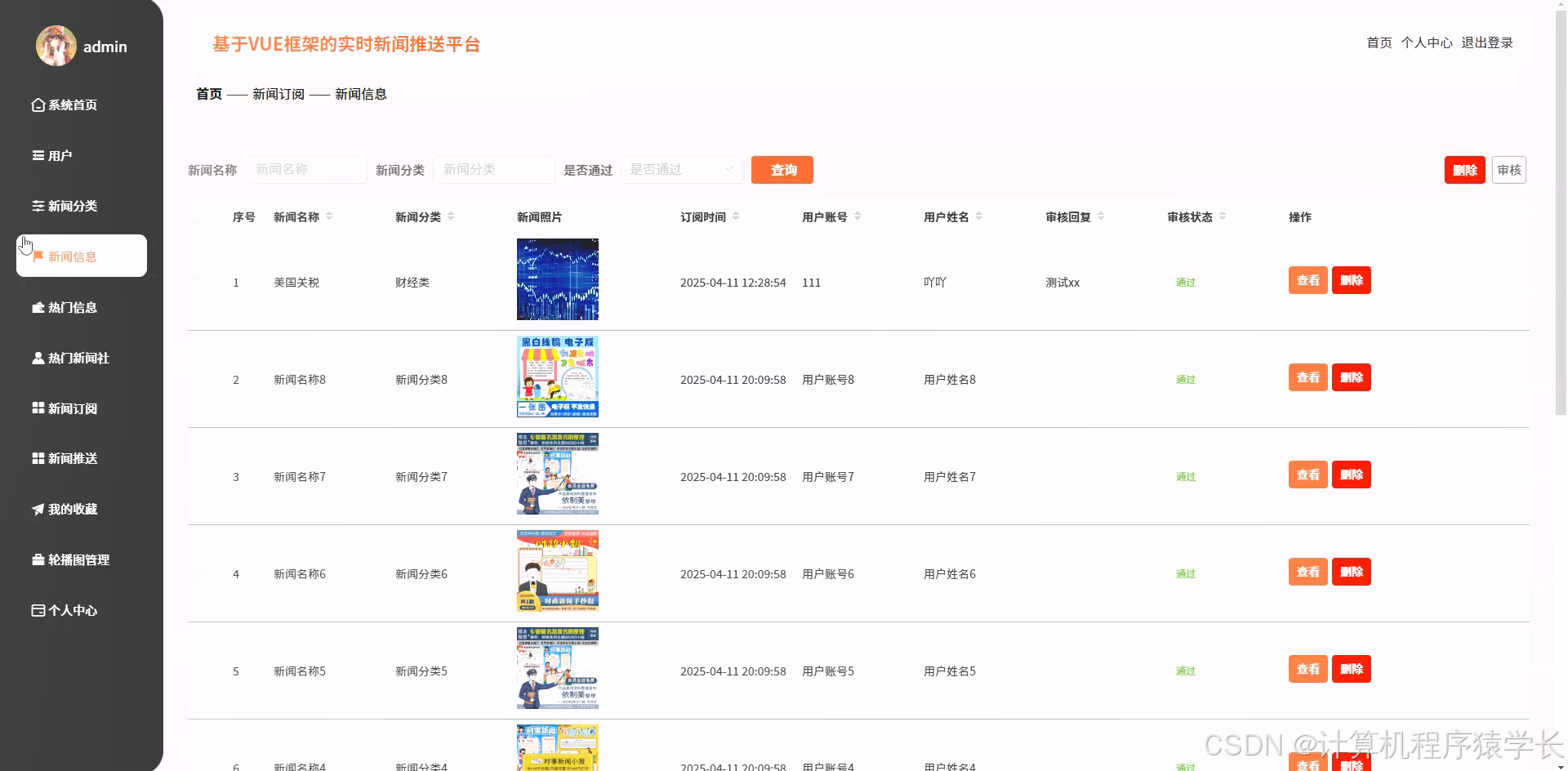Click the 通过 status label for row 3
The image size is (1568, 771).
click(x=1185, y=476)
